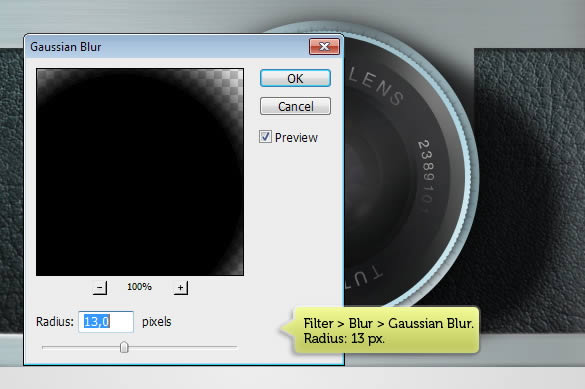Screen dimensions: 585x389
Task: Cancel the Gaussian Blur filter
Action: pos(295,106)
